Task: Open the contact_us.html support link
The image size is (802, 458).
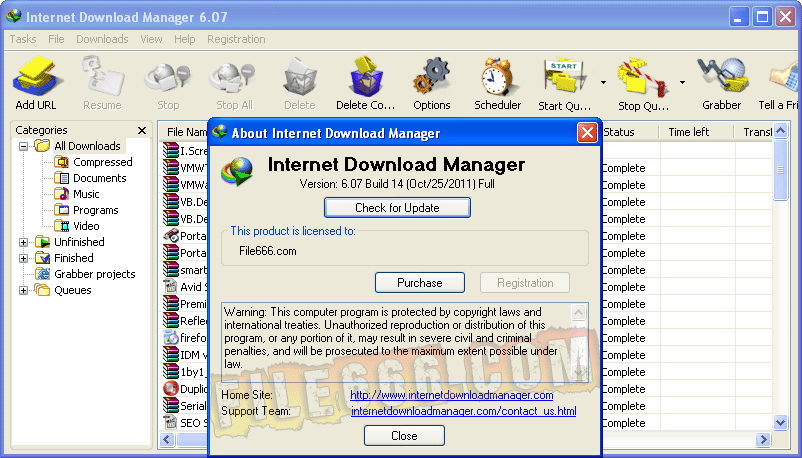Action: [463, 411]
